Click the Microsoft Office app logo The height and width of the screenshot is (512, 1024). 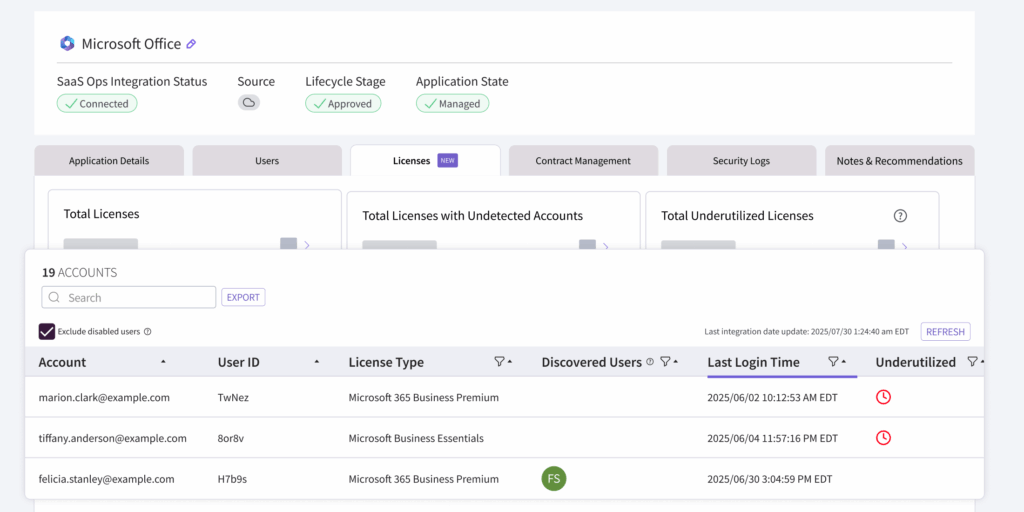pyautogui.click(x=67, y=43)
